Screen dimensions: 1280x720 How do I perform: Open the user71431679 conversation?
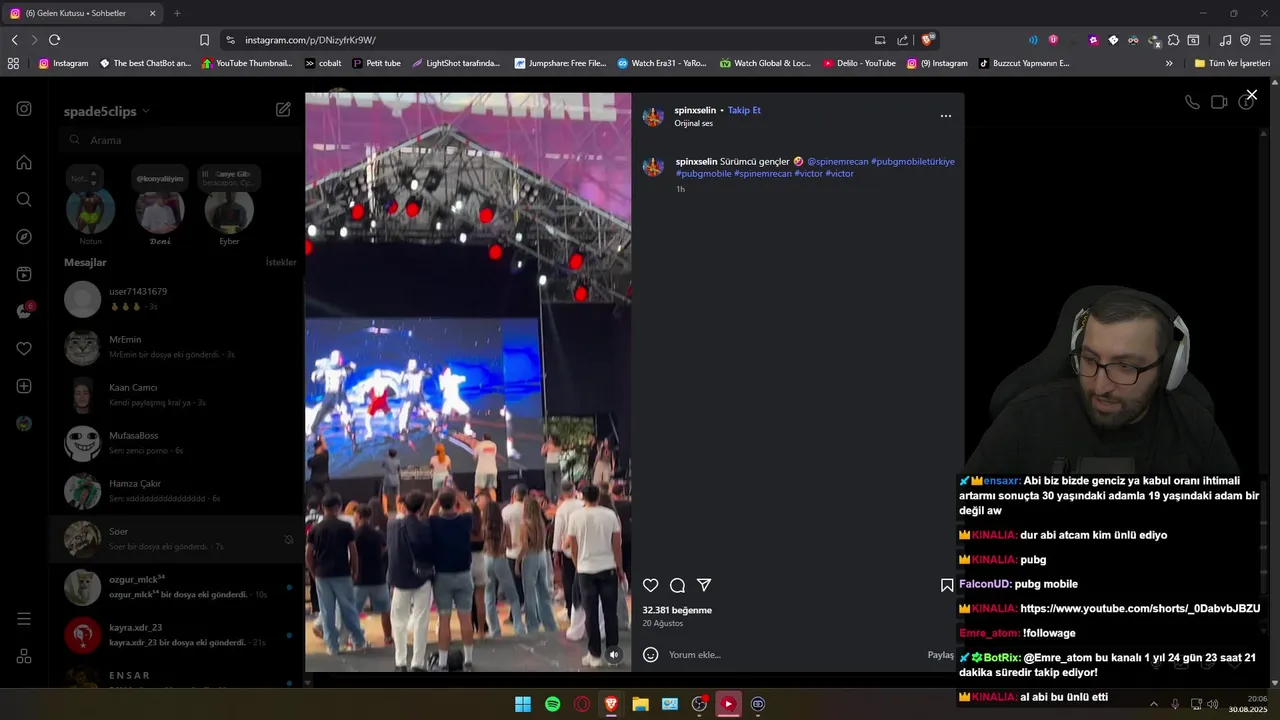click(175, 299)
